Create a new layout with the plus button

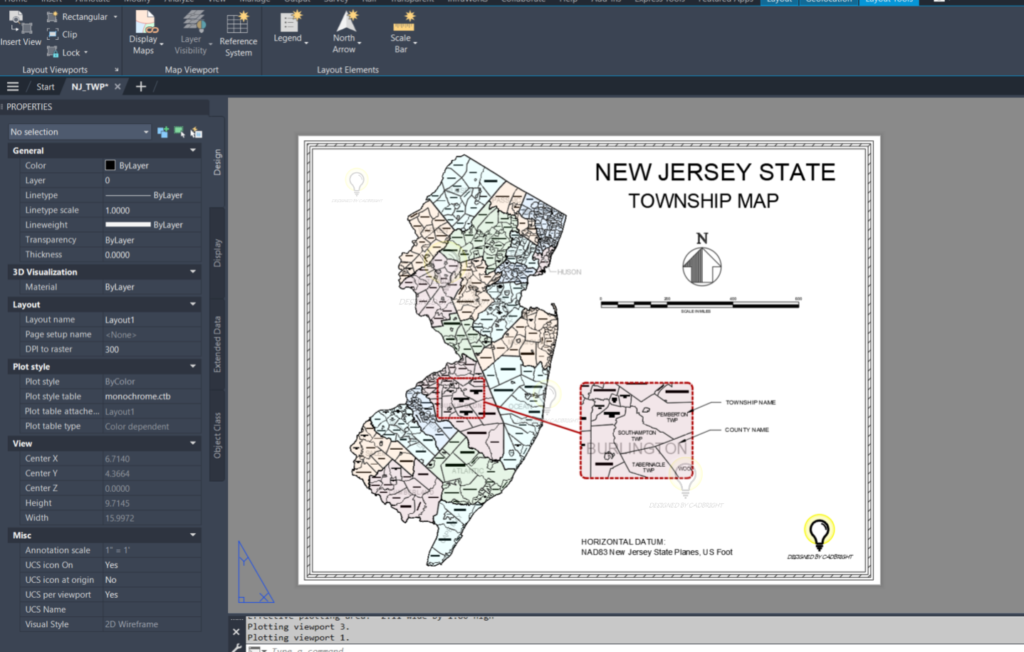pos(142,87)
